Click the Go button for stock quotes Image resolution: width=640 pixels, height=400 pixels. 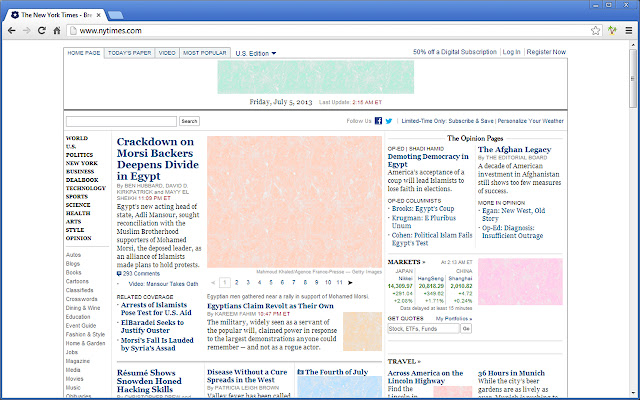(466, 329)
